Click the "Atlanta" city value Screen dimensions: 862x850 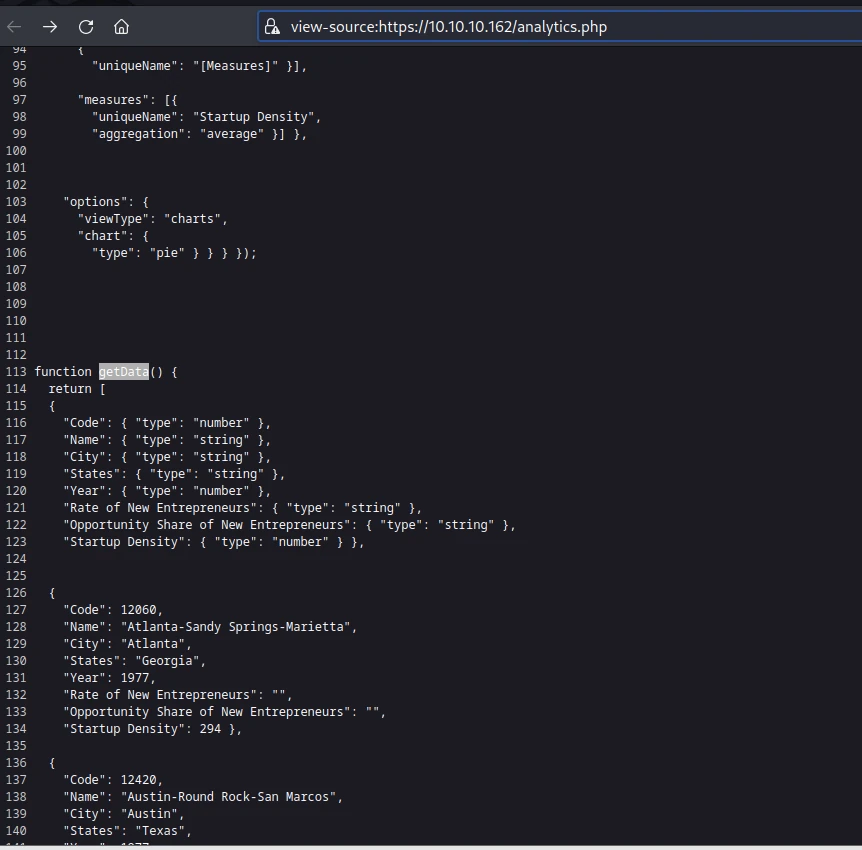click(152, 644)
